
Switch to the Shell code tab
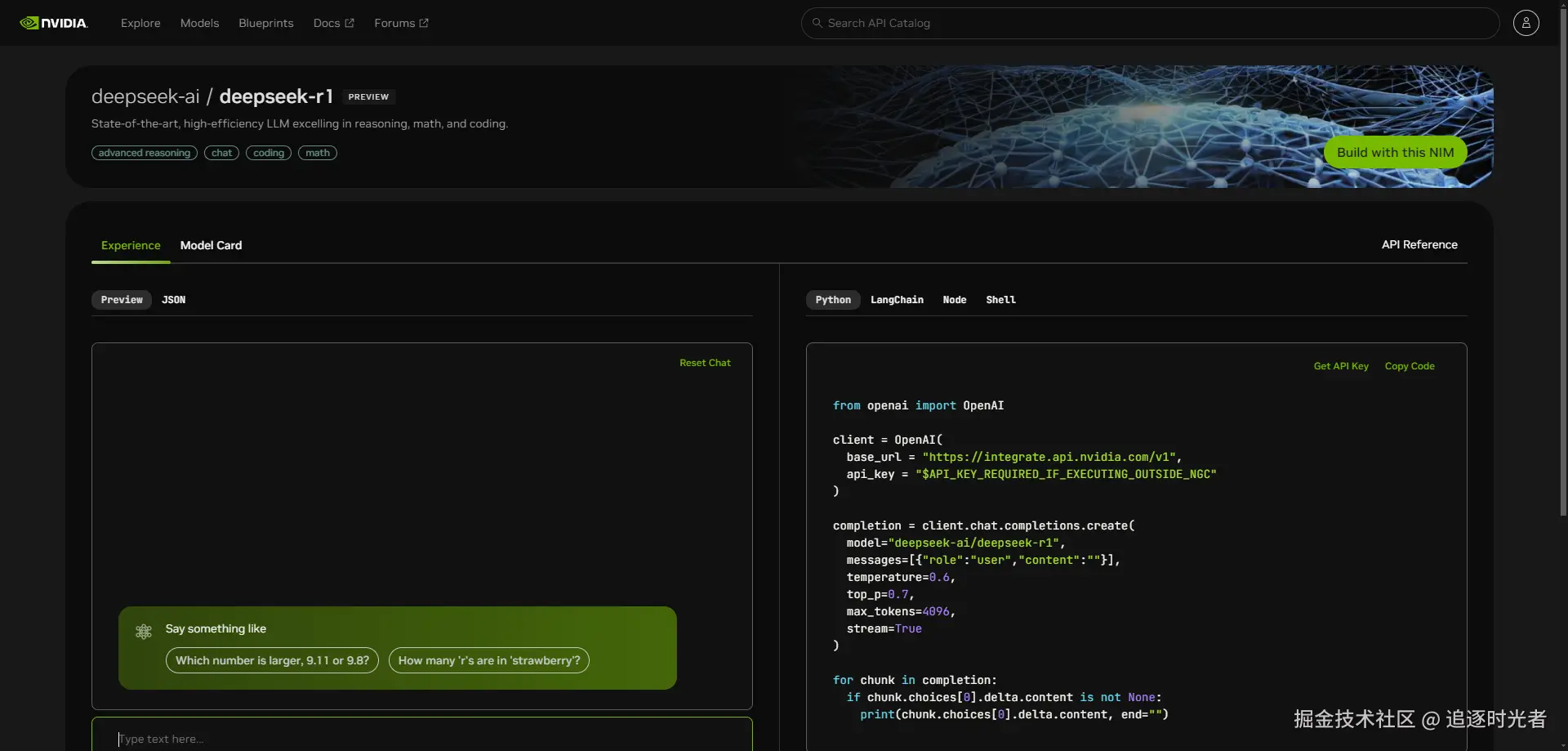coord(1000,300)
